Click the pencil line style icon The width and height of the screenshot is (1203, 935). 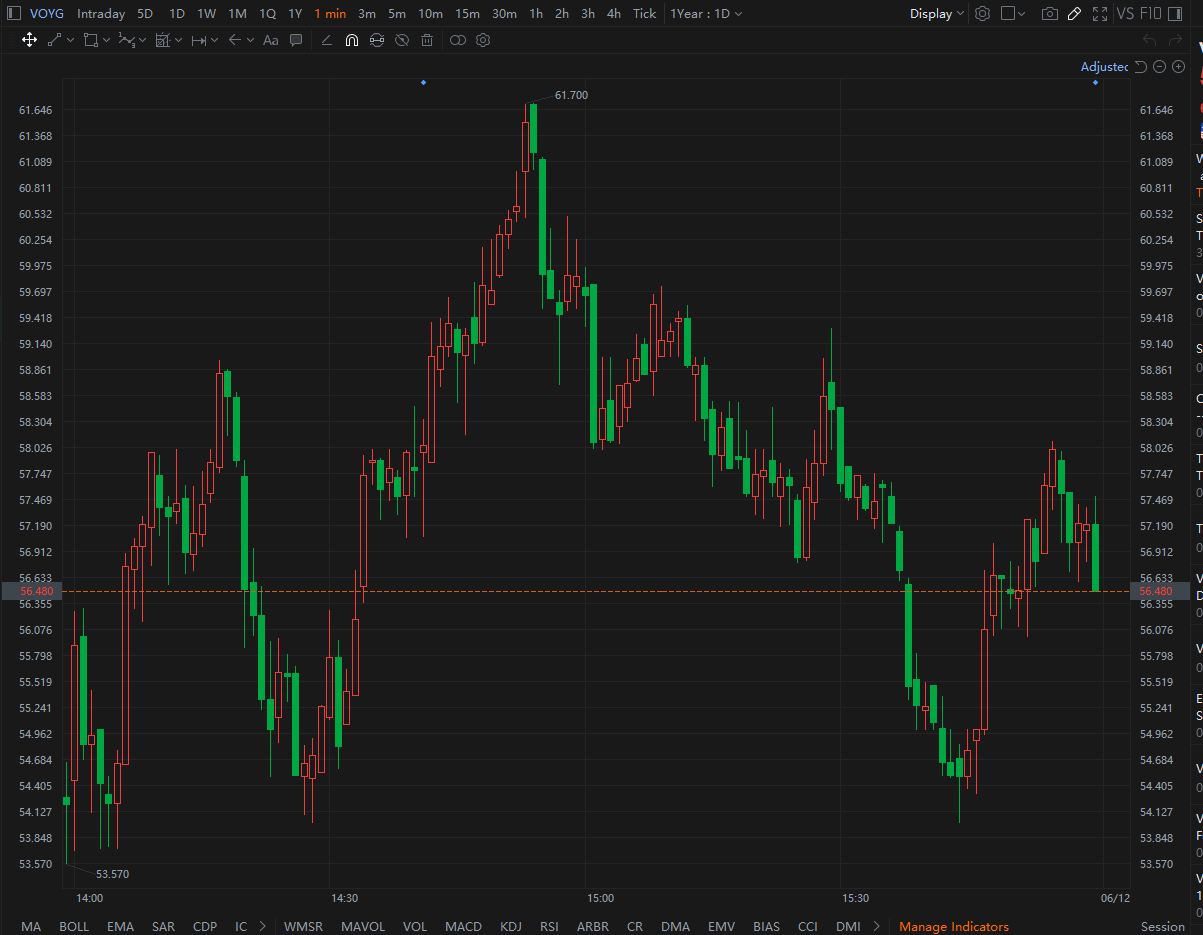[327, 40]
